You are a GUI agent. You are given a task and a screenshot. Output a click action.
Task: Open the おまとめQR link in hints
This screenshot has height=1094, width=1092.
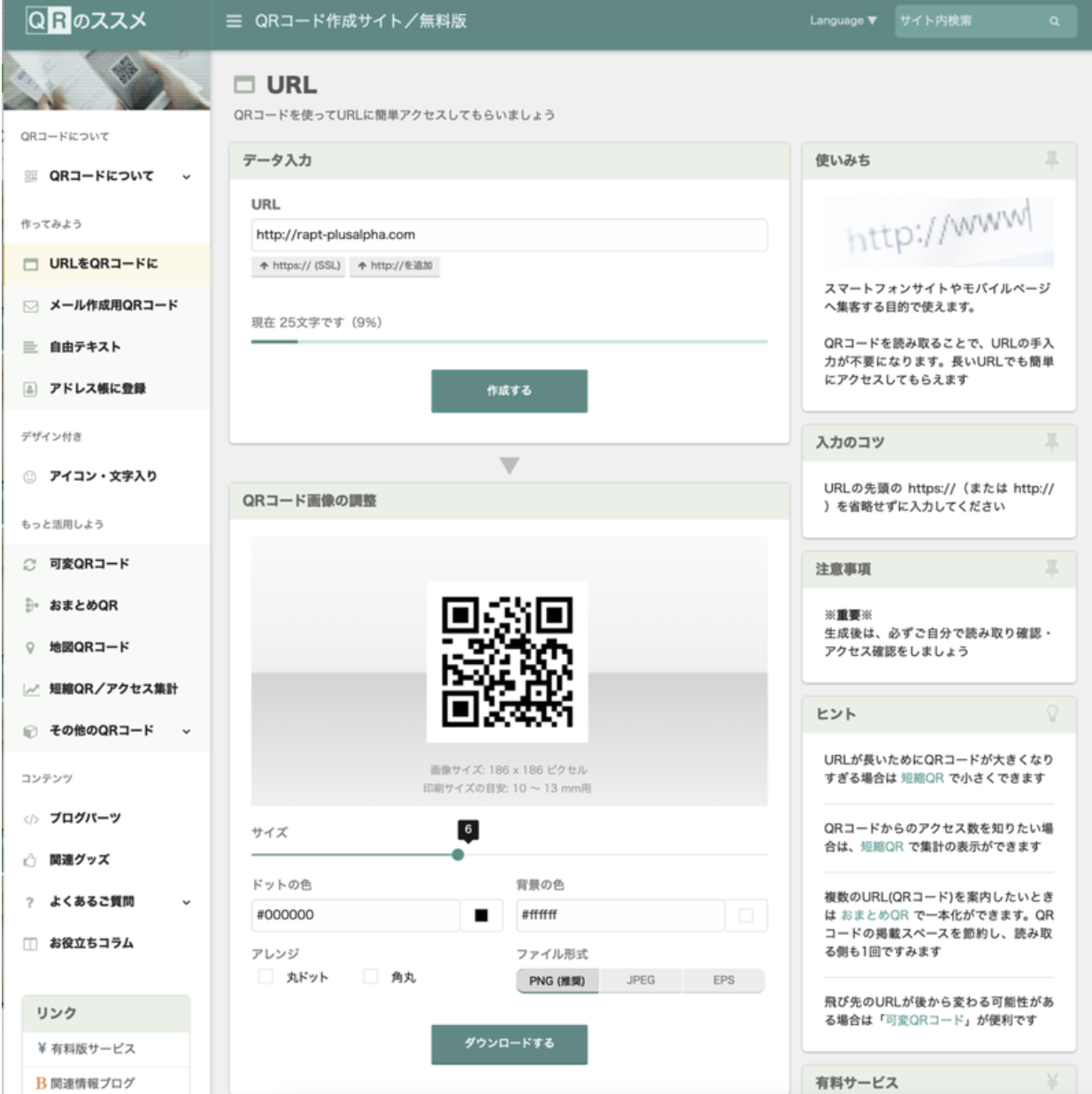874,915
